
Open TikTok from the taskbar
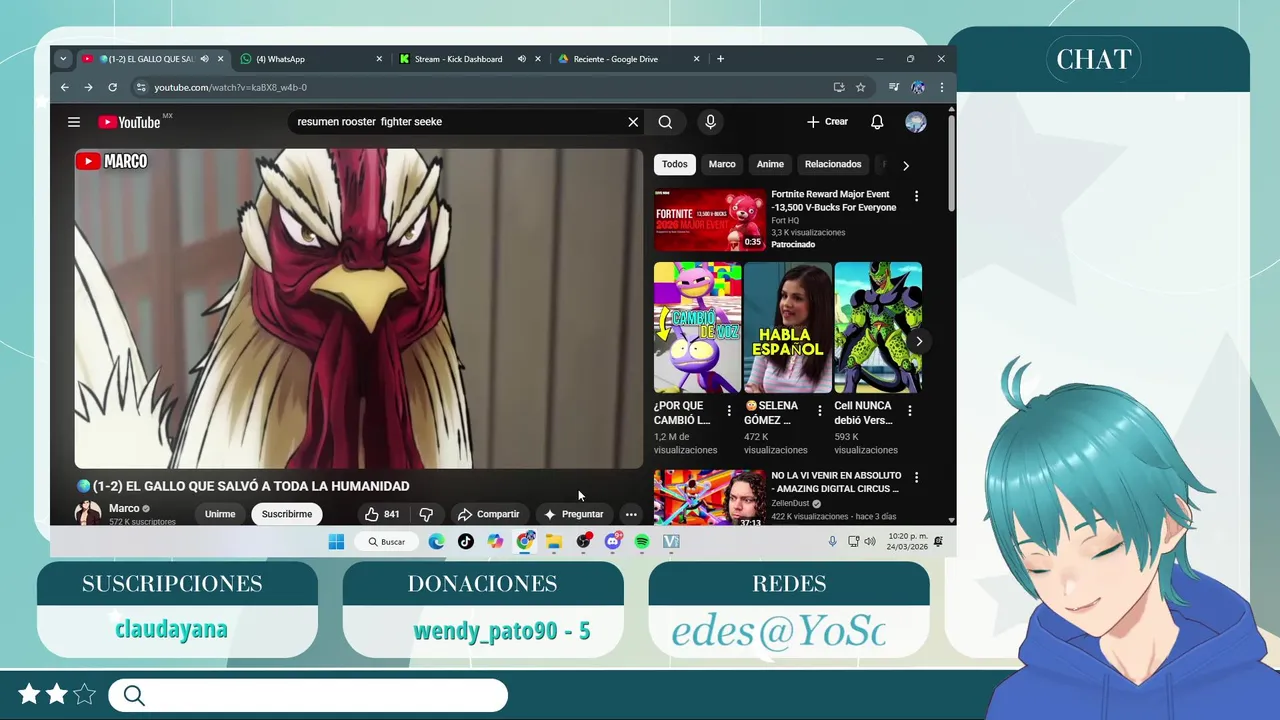tap(466, 541)
